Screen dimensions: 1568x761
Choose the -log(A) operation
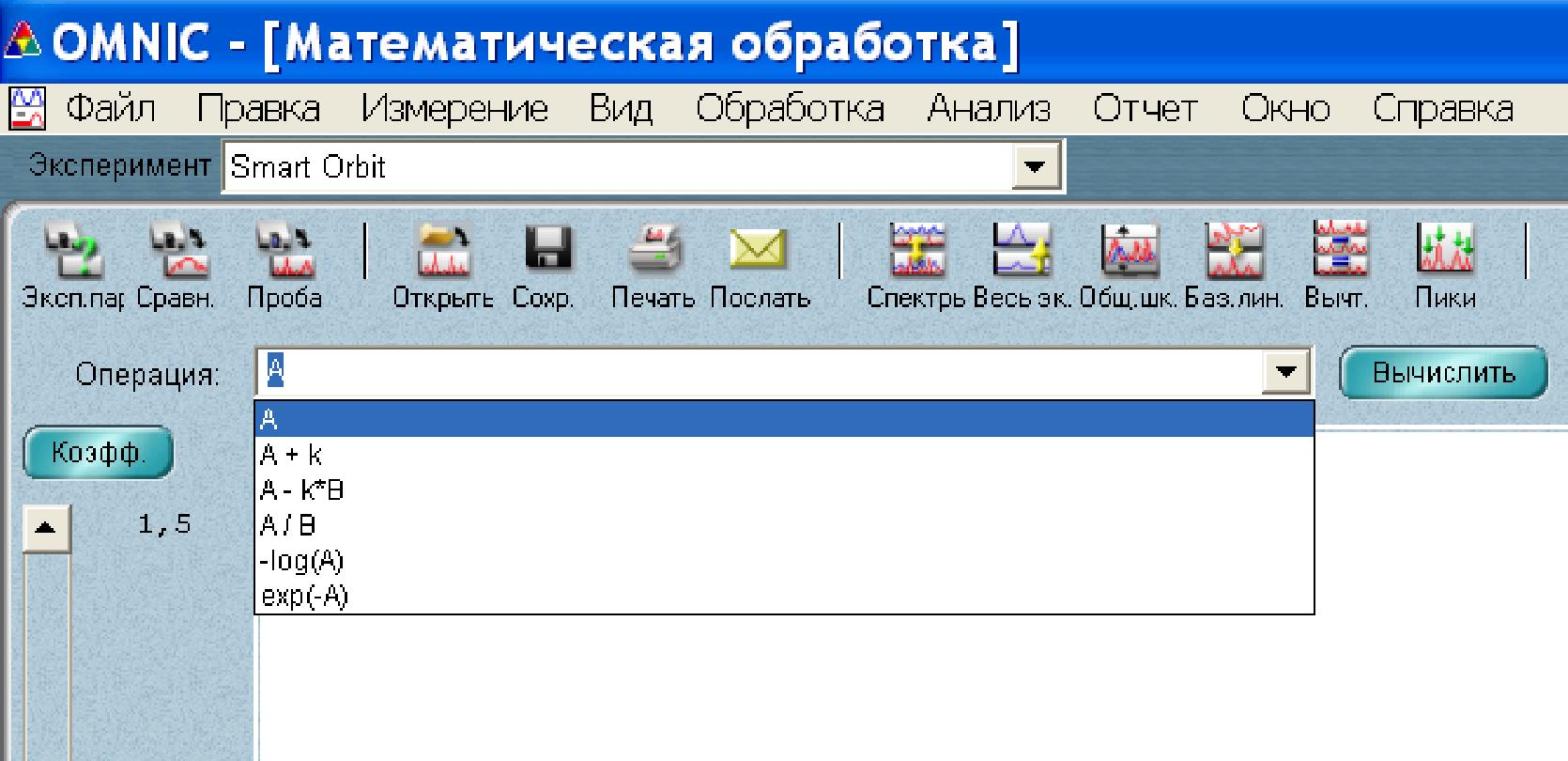pyautogui.click(x=784, y=561)
